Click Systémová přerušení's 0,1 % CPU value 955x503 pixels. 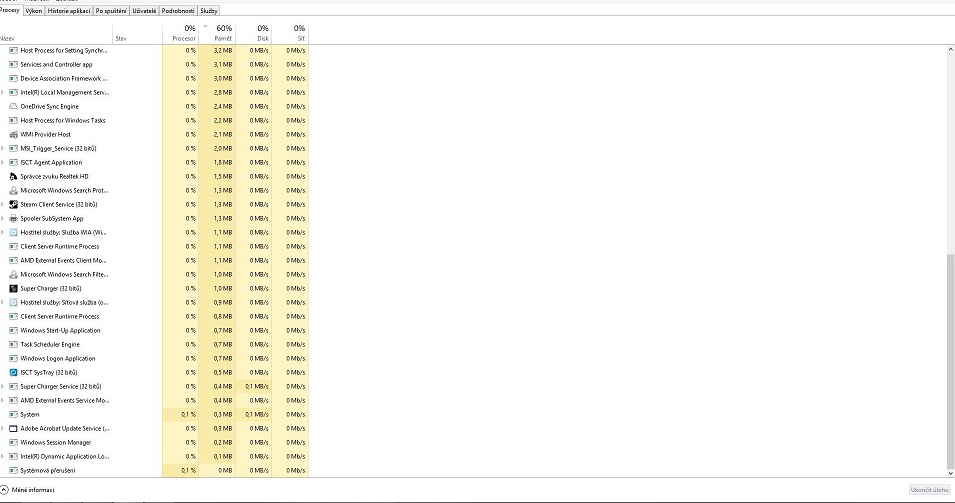pyautogui.click(x=189, y=471)
